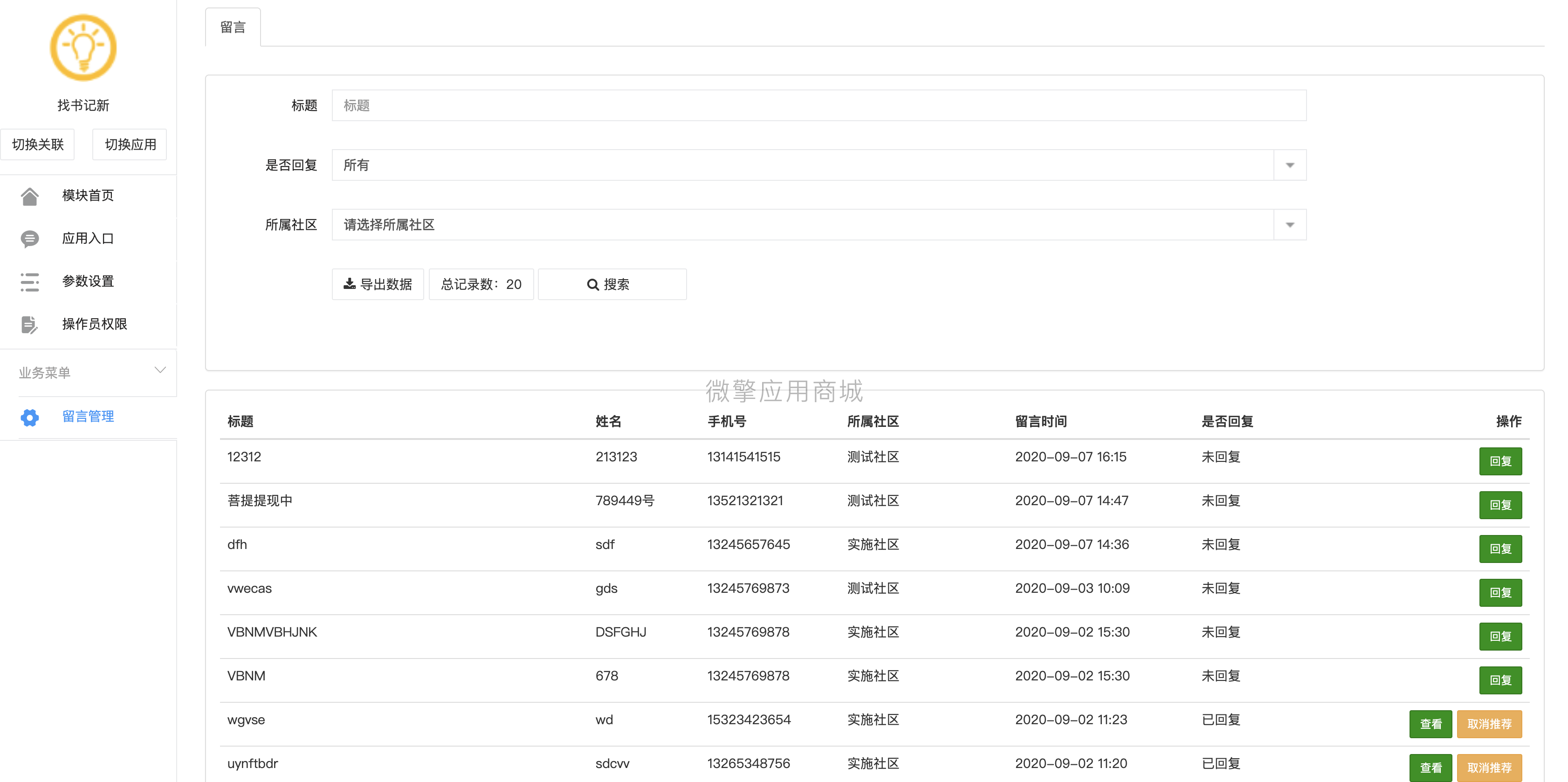Open 模块首页 menu item
The image size is (1568, 782).
[88, 196]
